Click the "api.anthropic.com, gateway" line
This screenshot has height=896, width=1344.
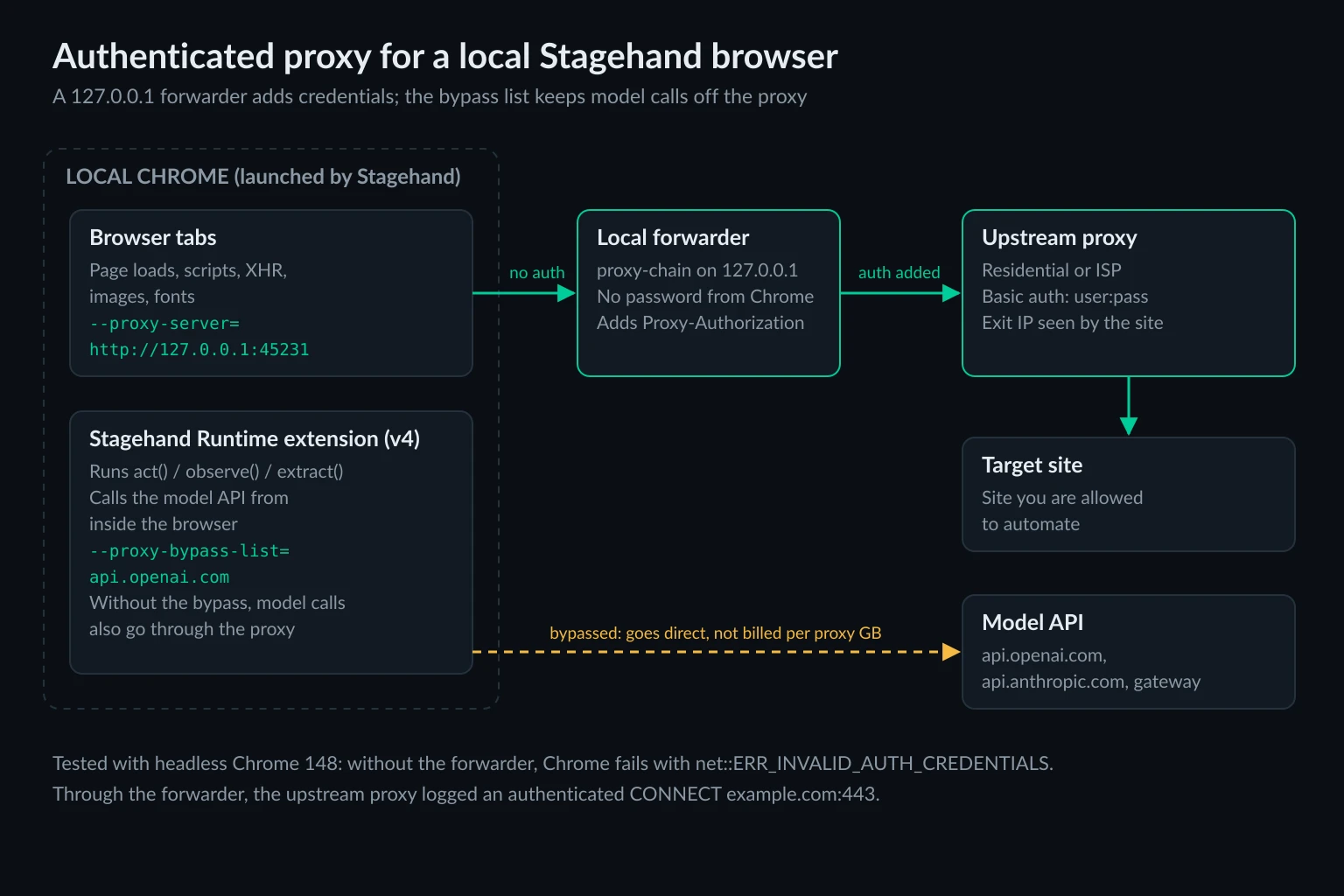pos(1091,682)
